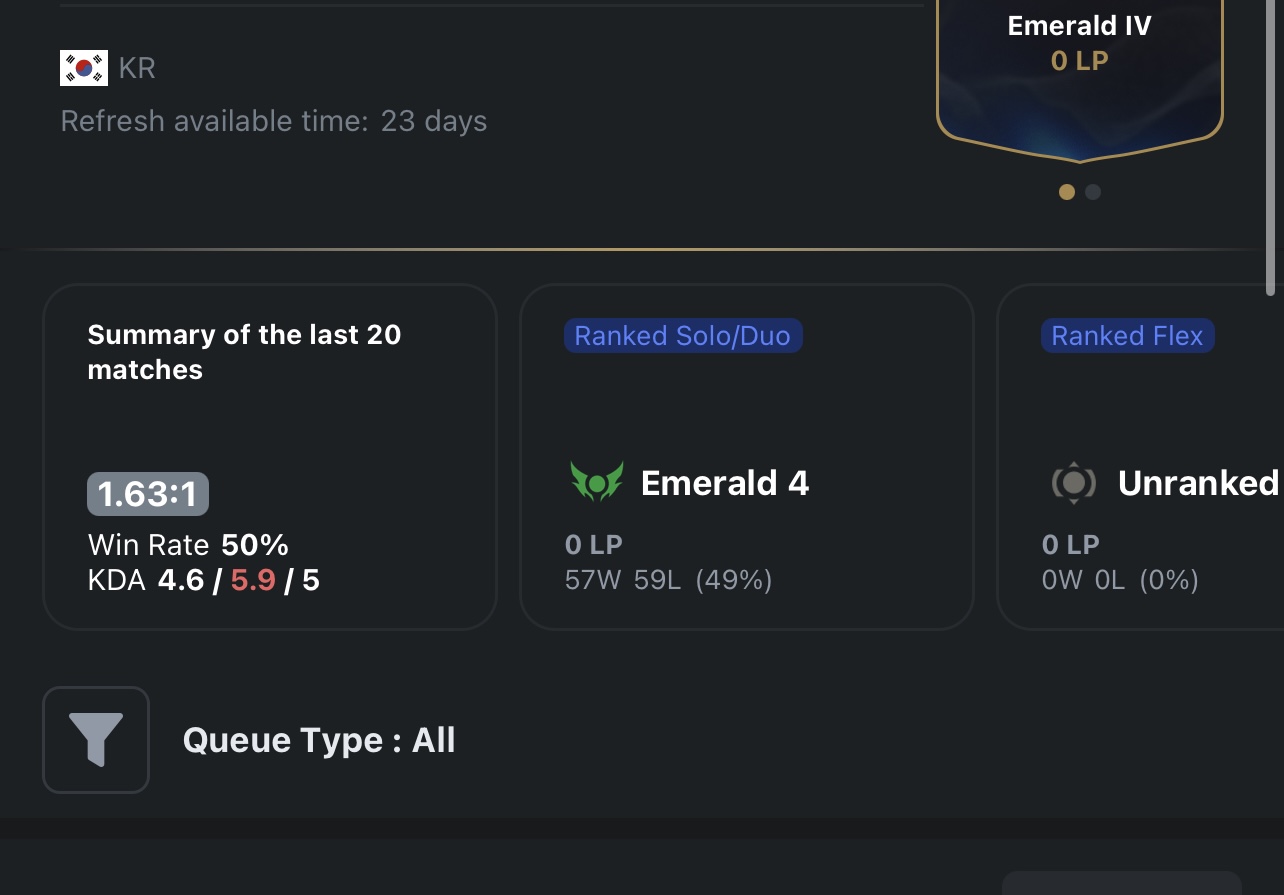The height and width of the screenshot is (895, 1284).
Task: Click the grey Unranked emblem icon
Action: [x=1074, y=483]
